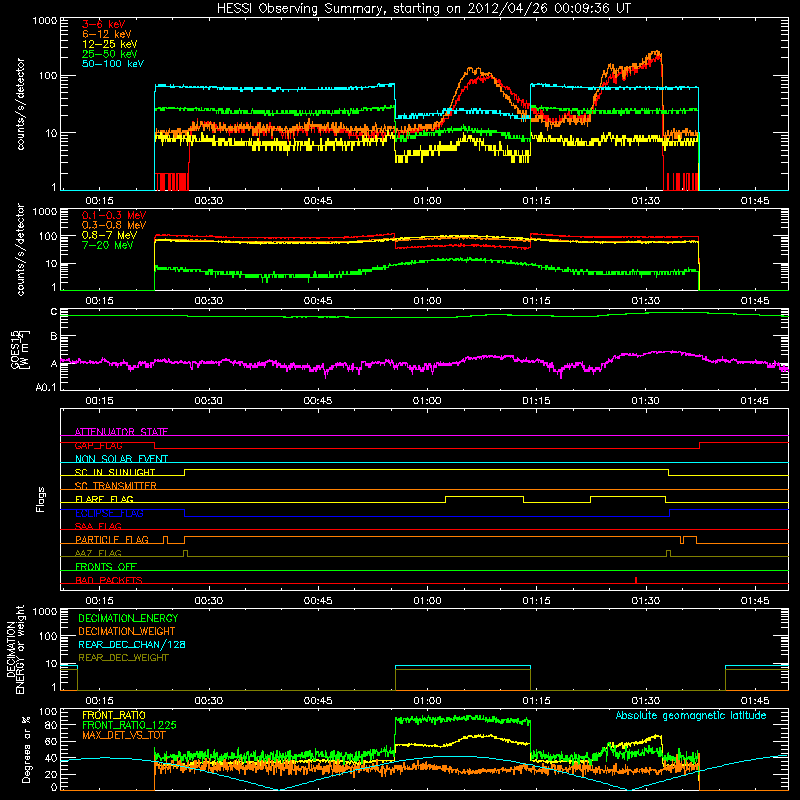Pick the 12-25 keV legend label
800x800 pixels.
[x=110, y=44]
